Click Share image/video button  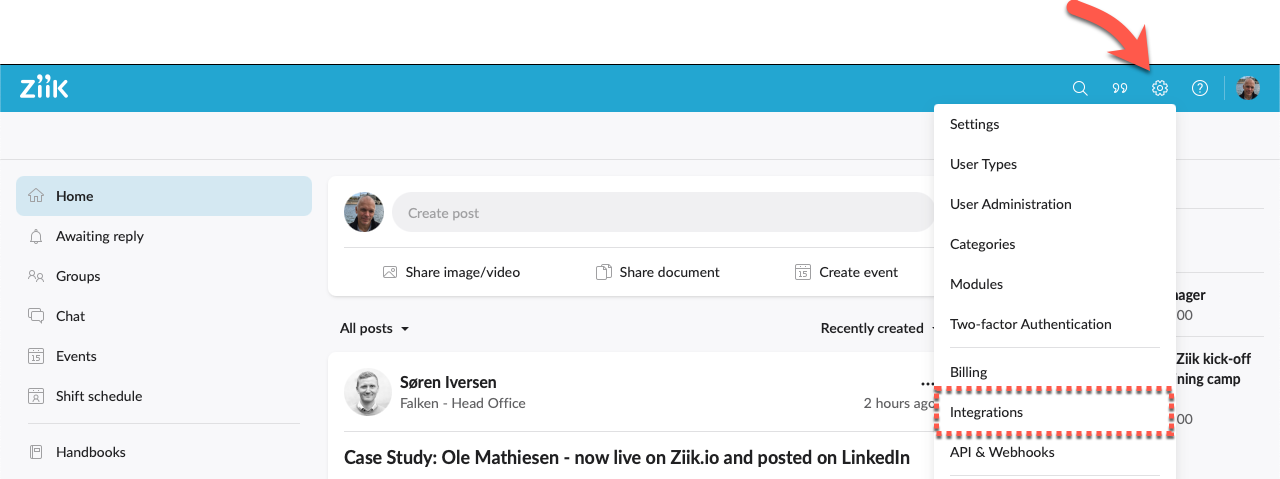(451, 272)
